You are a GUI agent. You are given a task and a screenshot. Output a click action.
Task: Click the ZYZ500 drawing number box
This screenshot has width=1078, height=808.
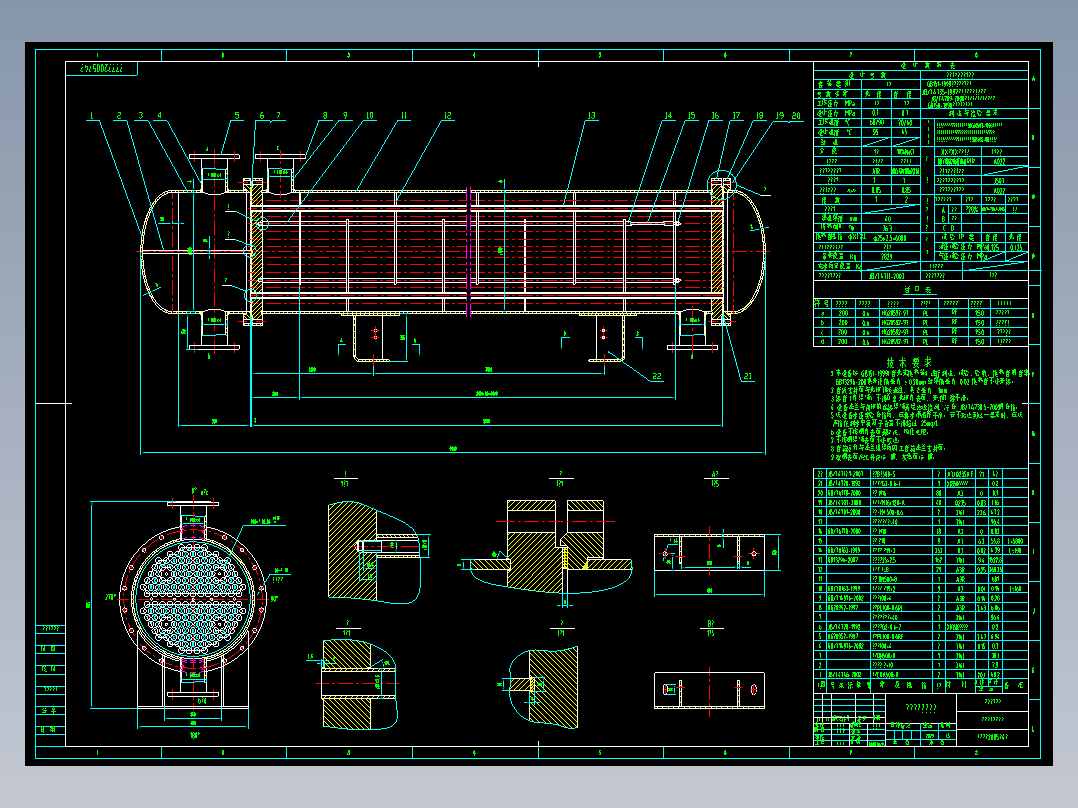[x=102, y=69]
